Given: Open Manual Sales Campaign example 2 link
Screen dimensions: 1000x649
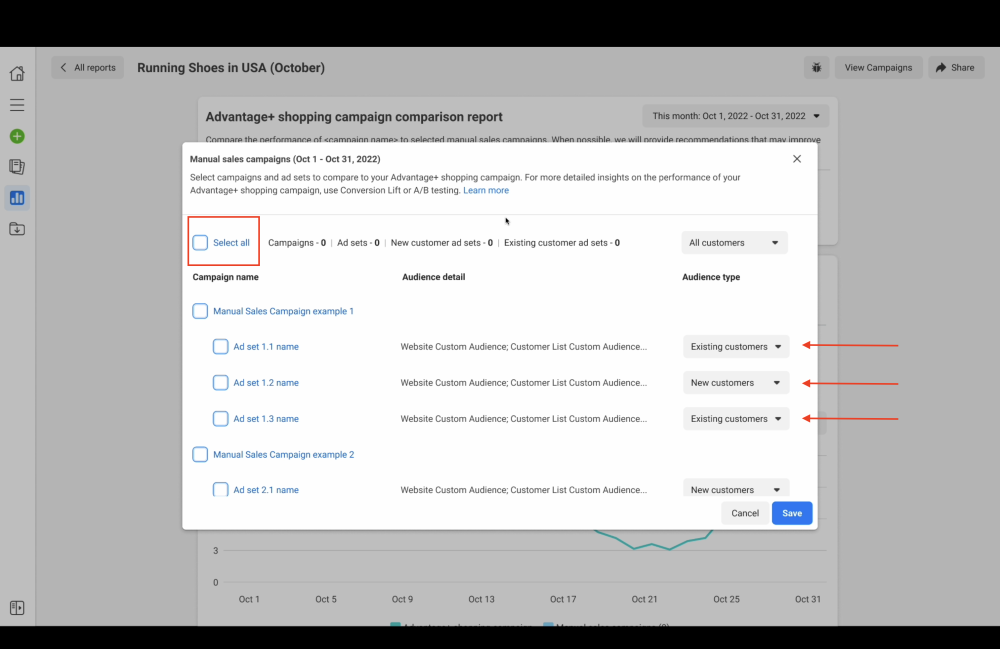Looking at the screenshot, I should coord(283,455).
